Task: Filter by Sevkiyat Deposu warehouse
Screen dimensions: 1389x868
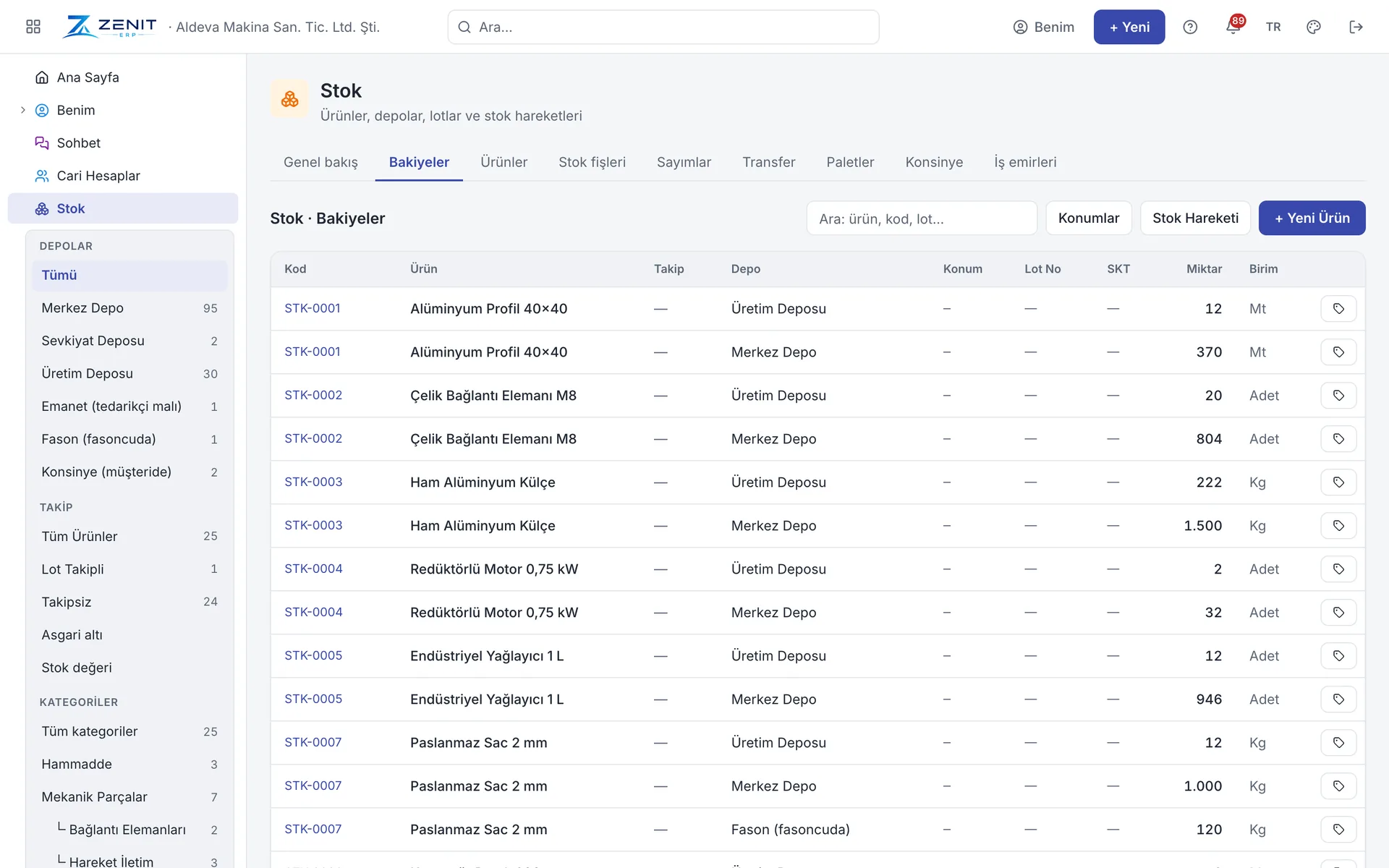Action: (129, 341)
